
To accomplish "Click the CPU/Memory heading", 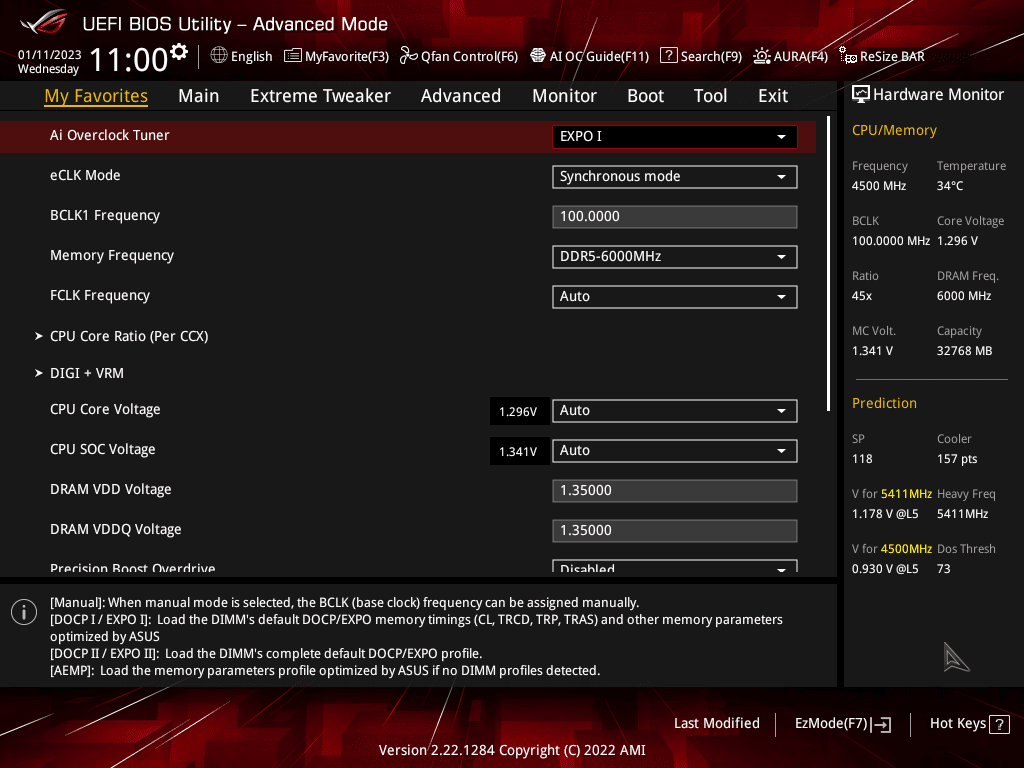I will coord(894,130).
